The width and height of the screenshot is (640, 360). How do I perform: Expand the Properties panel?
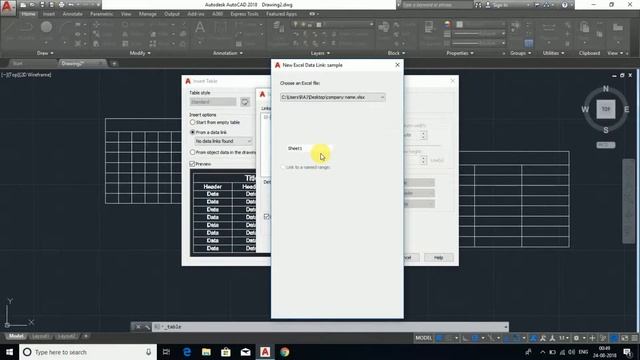click(460, 53)
